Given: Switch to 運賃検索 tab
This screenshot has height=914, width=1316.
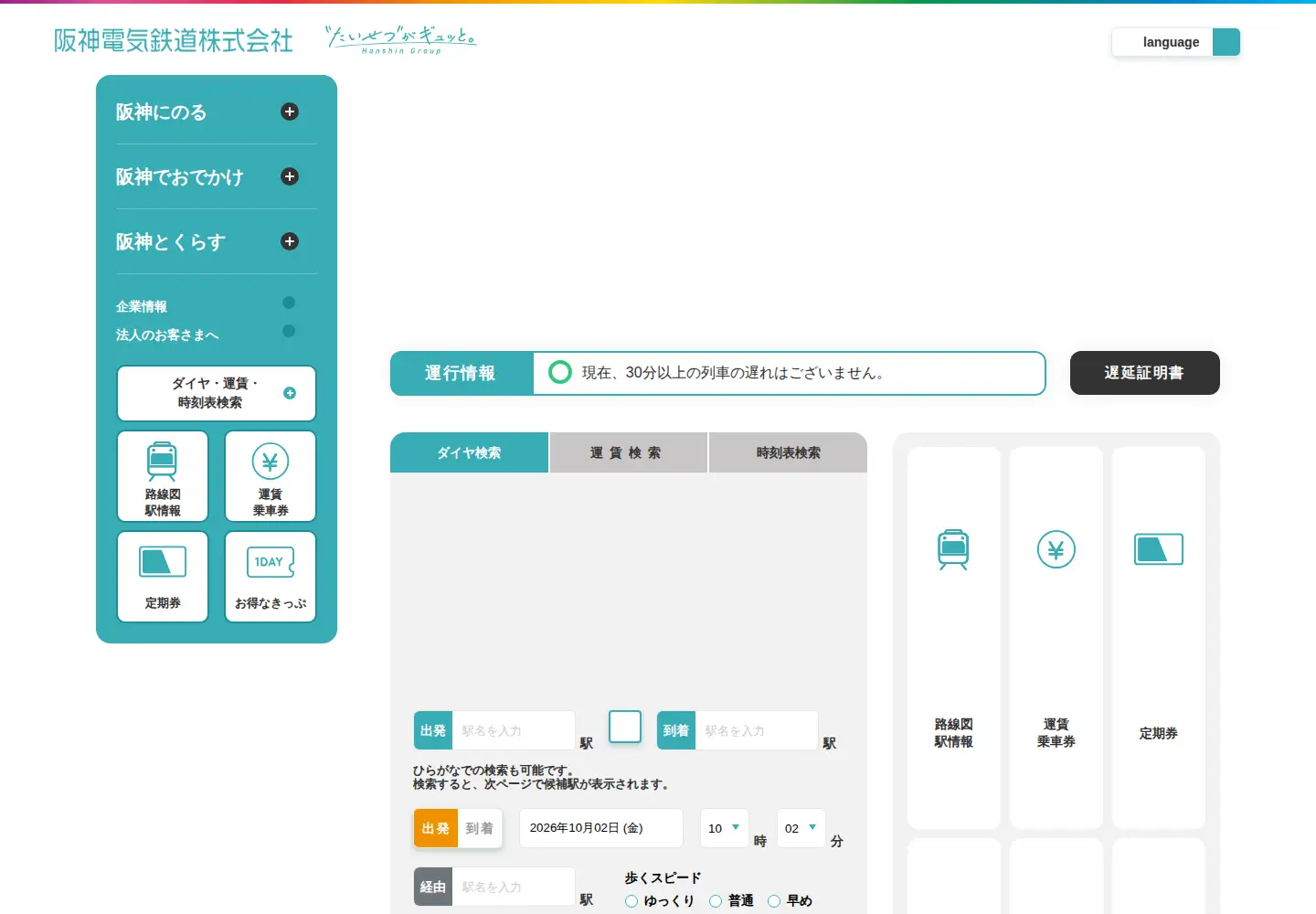Looking at the screenshot, I should click(628, 452).
